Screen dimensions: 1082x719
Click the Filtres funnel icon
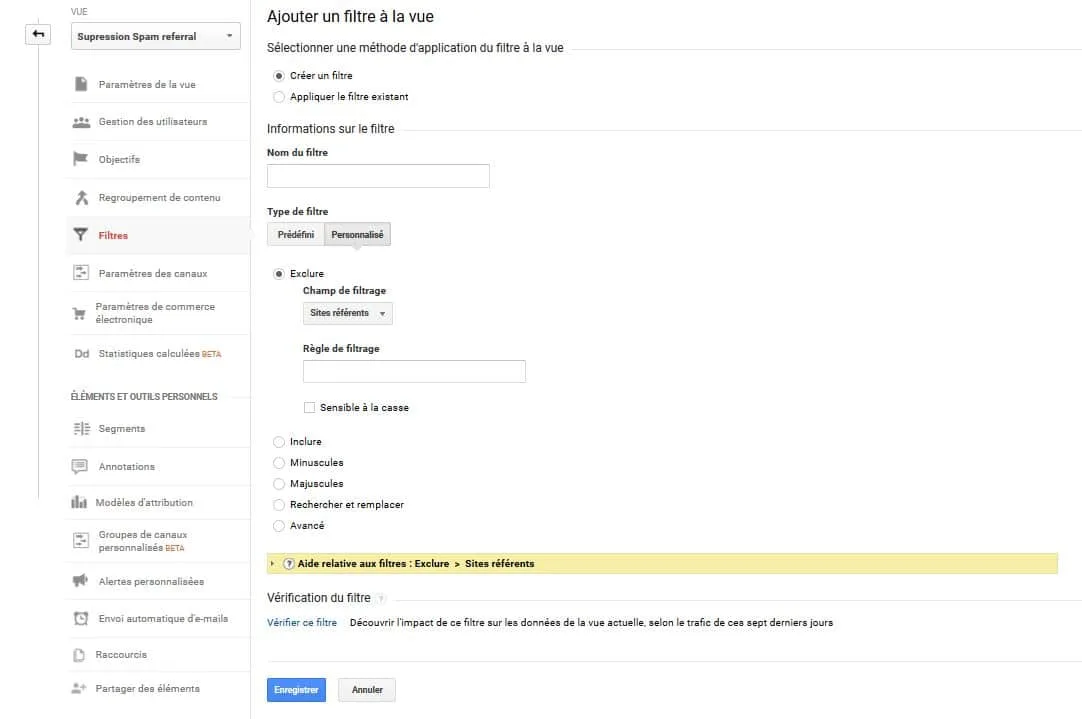pos(80,235)
